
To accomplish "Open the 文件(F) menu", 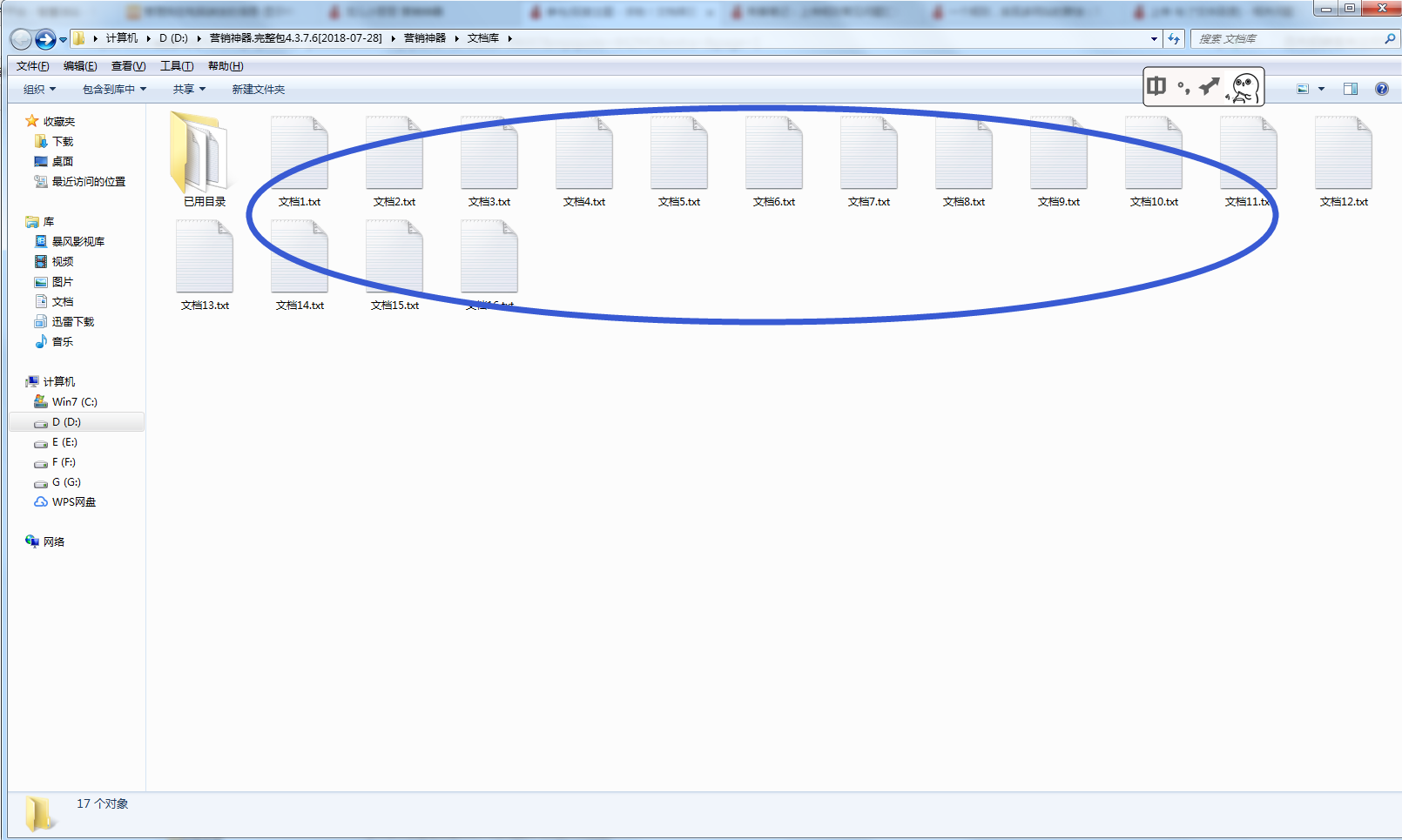I will click(x=32, y=66).
